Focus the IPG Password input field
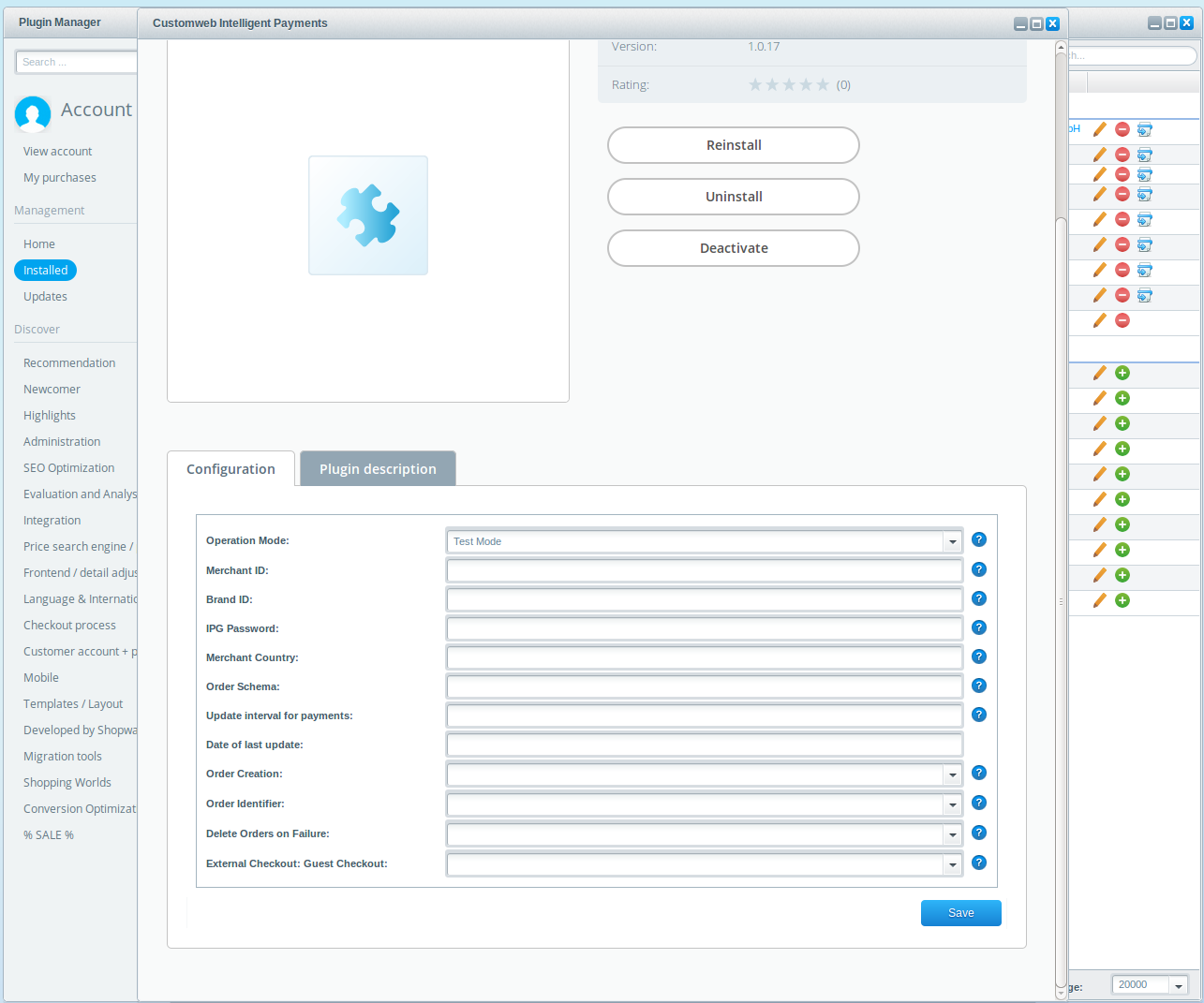The image size is (1204, 1003). (705, 628)
